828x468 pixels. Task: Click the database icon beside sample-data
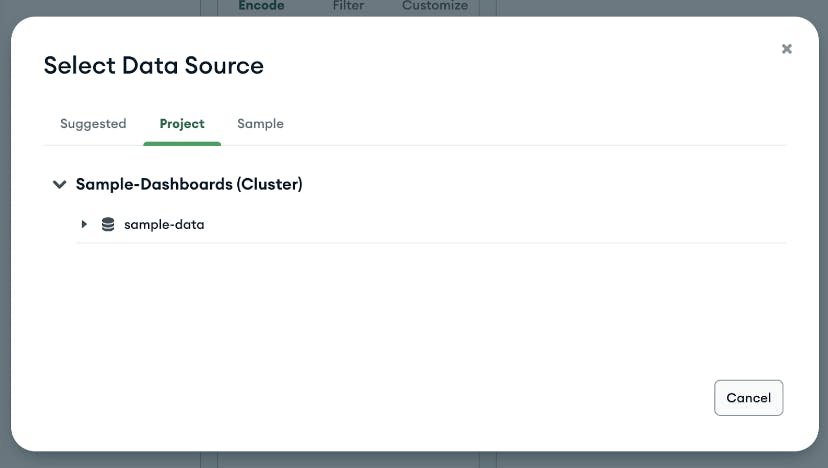point(108,224)
